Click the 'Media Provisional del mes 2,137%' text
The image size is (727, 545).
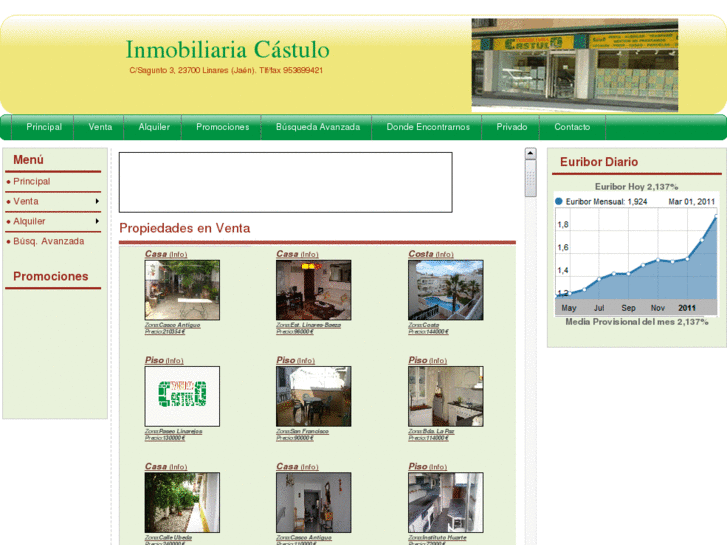point(637,322)
